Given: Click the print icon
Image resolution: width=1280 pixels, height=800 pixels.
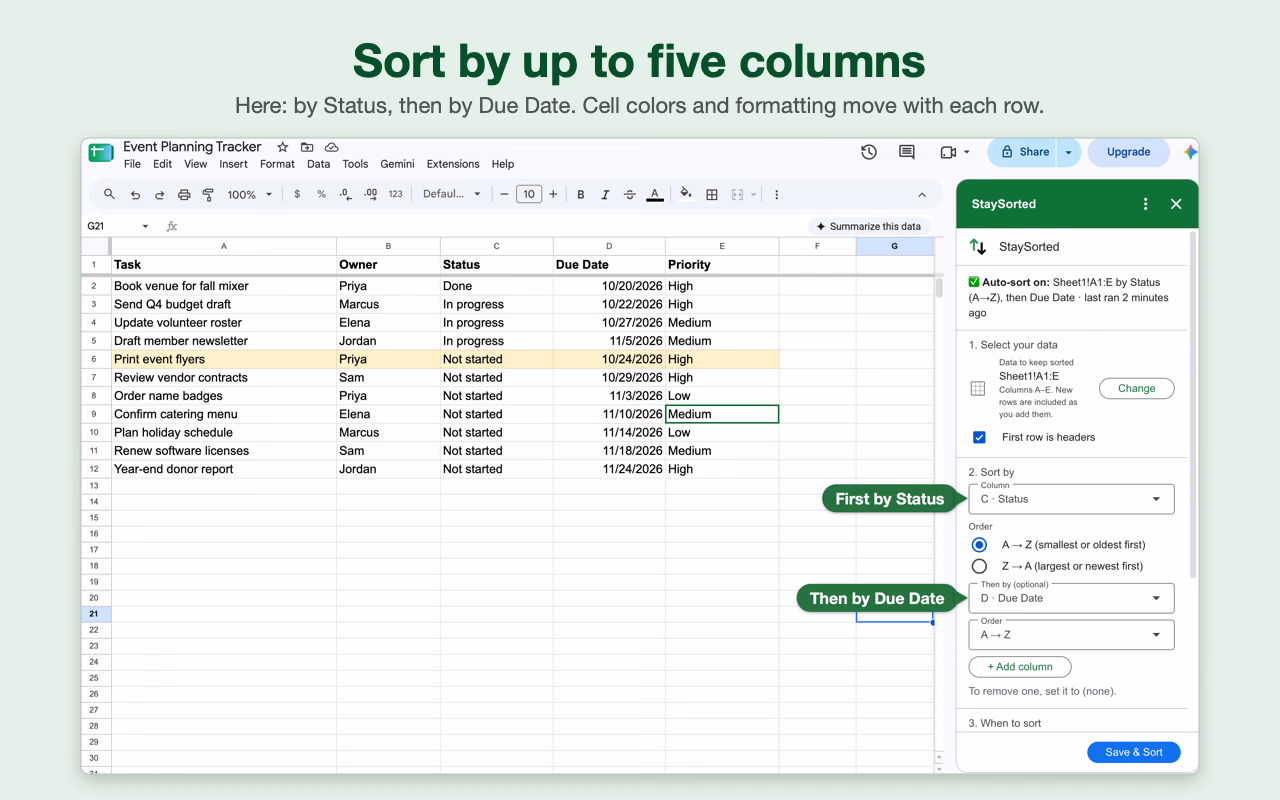Looking at the screenshot, I should click(x=184, y=194).
